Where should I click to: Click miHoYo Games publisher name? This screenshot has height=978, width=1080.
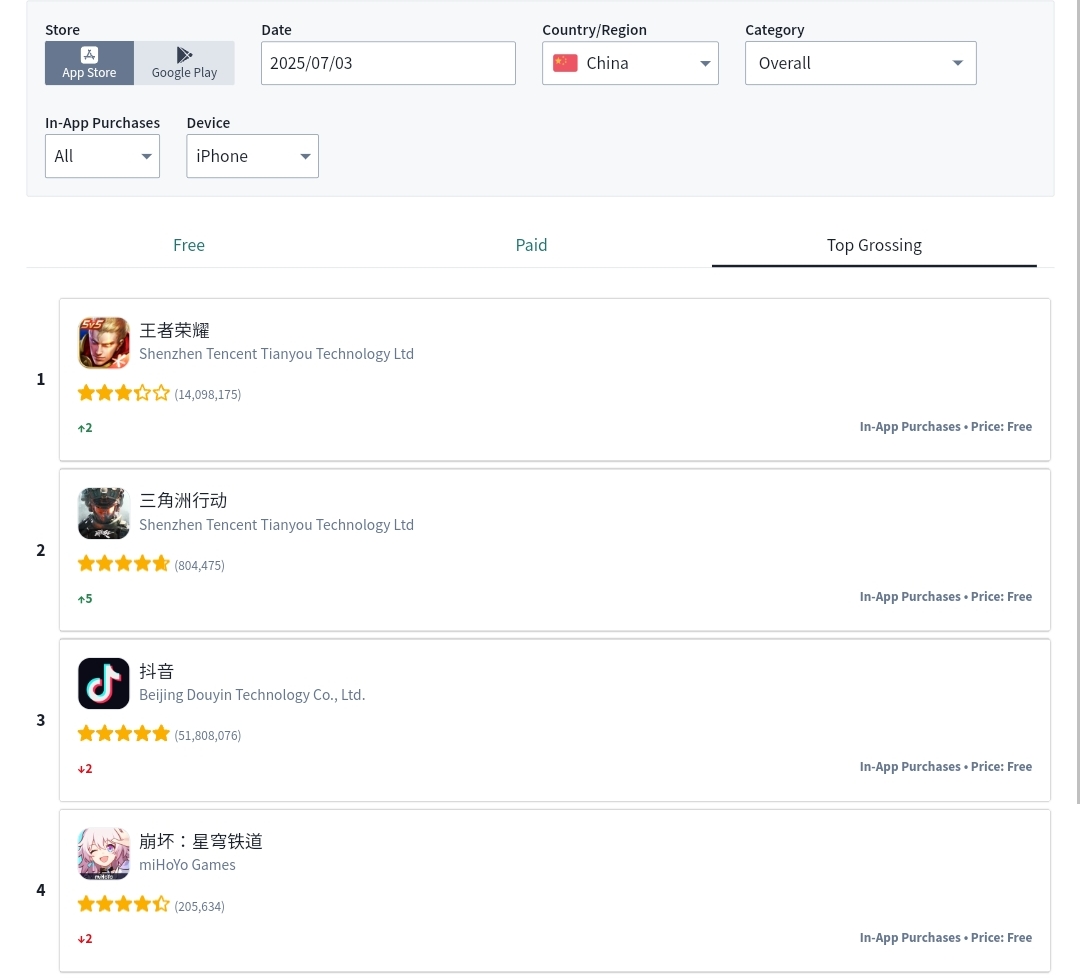coord(187,864)
